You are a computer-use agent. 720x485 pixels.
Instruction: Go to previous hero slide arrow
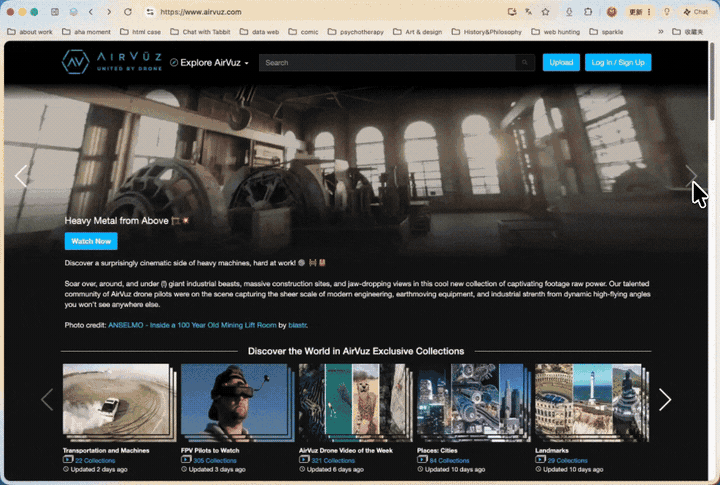click(21, 175)
